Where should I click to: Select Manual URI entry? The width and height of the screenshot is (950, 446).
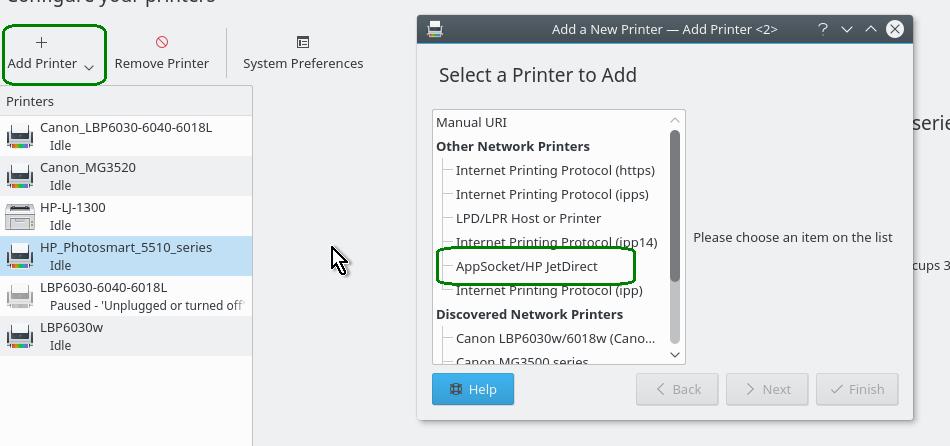click(x=471, y=123)
